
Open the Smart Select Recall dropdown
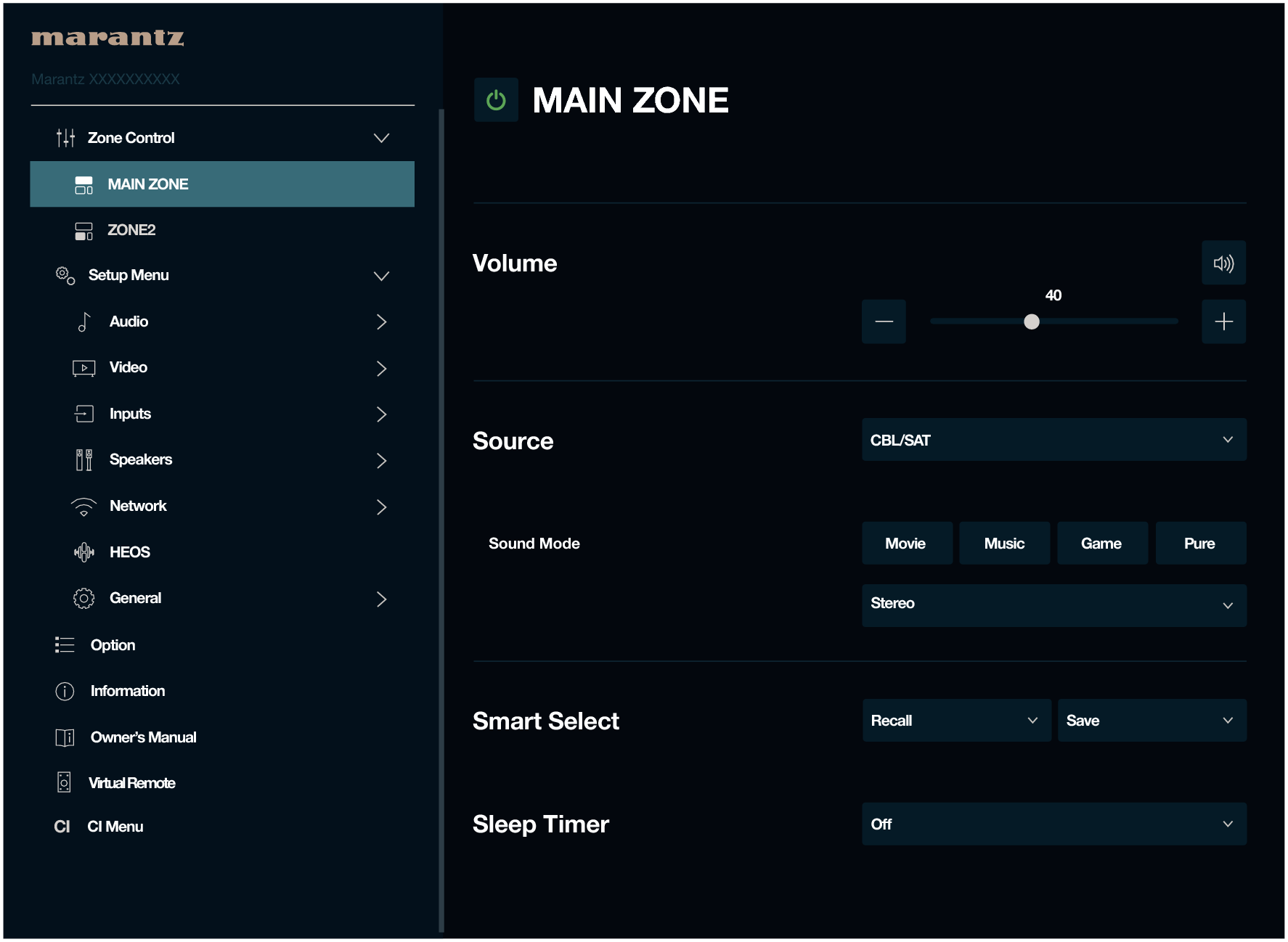pyautogui.click(x=956, y=720)
